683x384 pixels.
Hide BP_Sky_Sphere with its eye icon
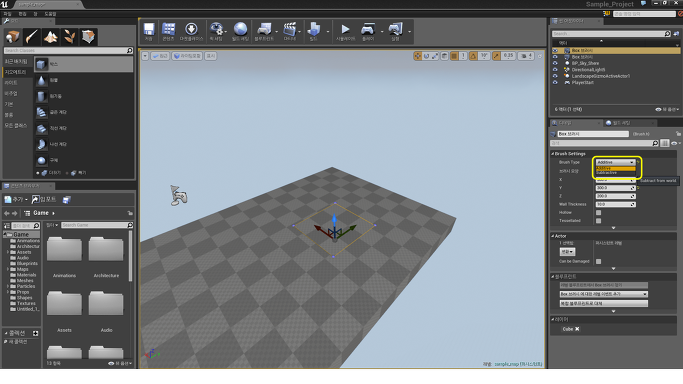555,63
